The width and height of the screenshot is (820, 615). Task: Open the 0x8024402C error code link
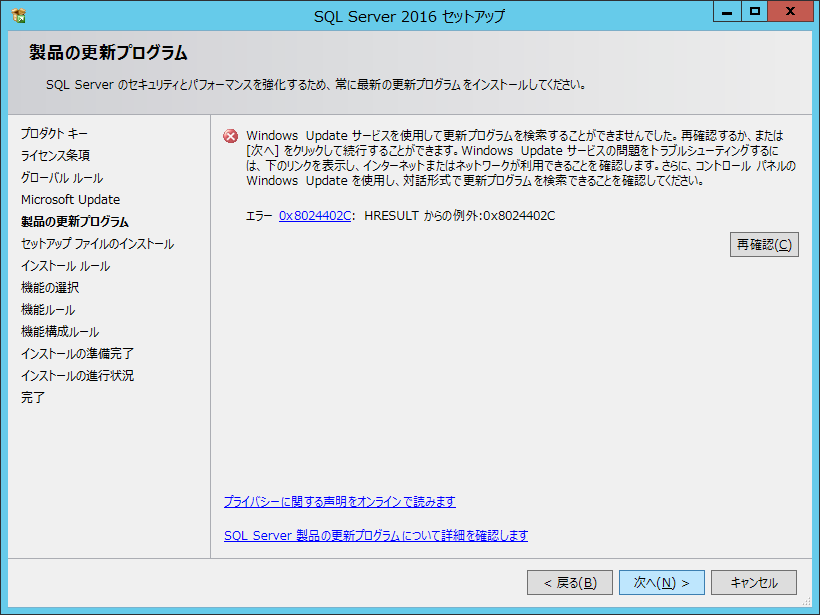[315, 215]
